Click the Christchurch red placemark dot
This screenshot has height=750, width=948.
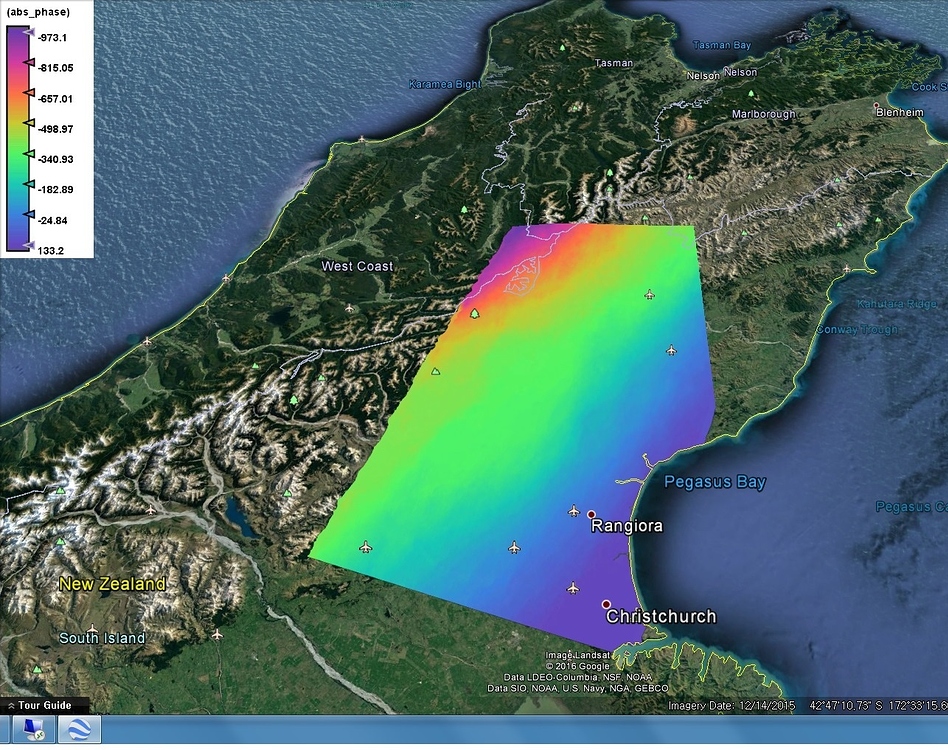click(x=606, y=604)
